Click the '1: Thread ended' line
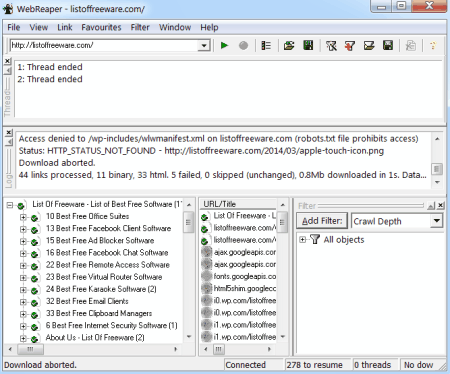This screenshot has height=374, width=450. pyautogui.click(x=50, y=67)
